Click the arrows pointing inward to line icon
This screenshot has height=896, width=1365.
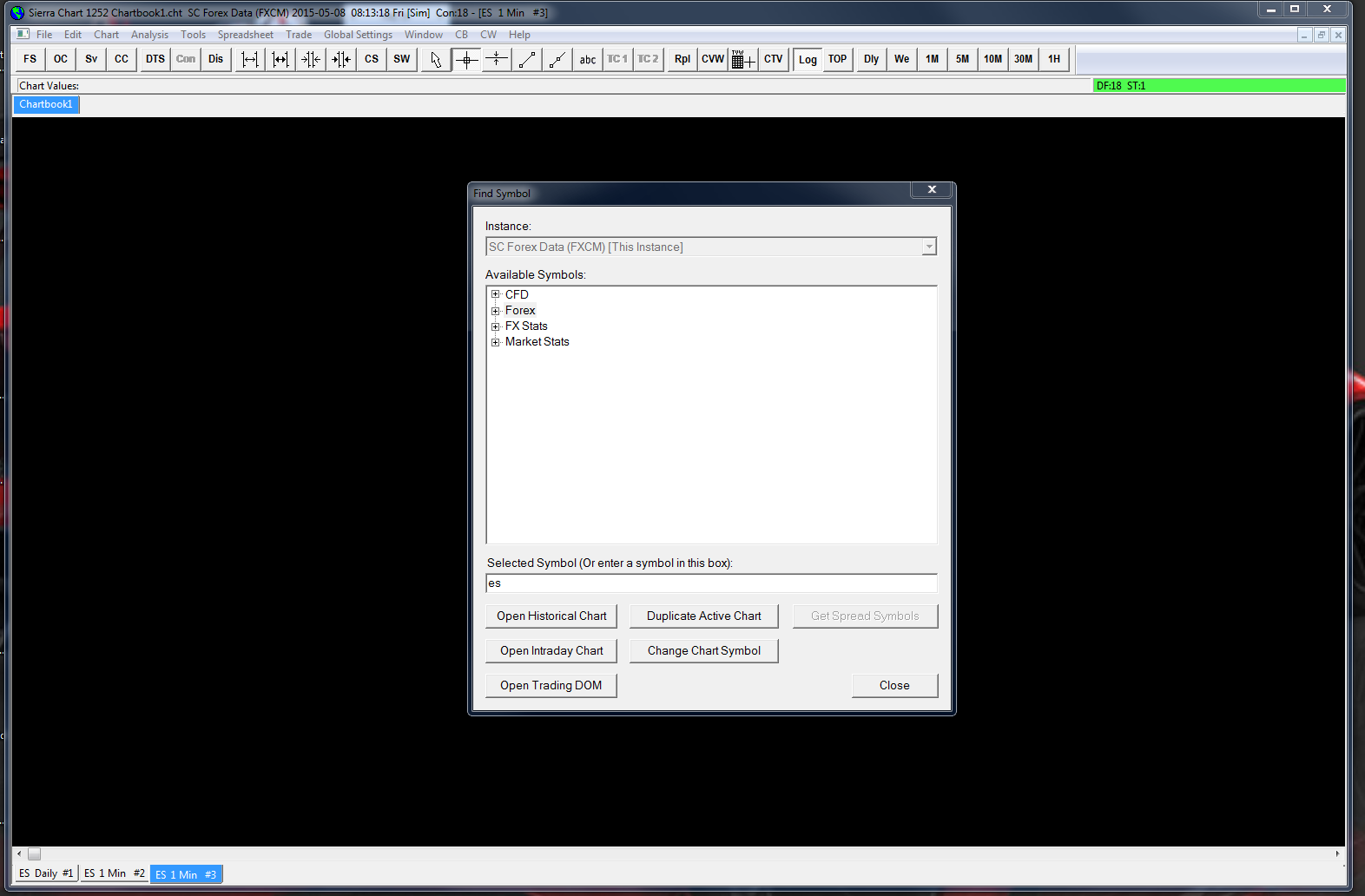[311, 59]
